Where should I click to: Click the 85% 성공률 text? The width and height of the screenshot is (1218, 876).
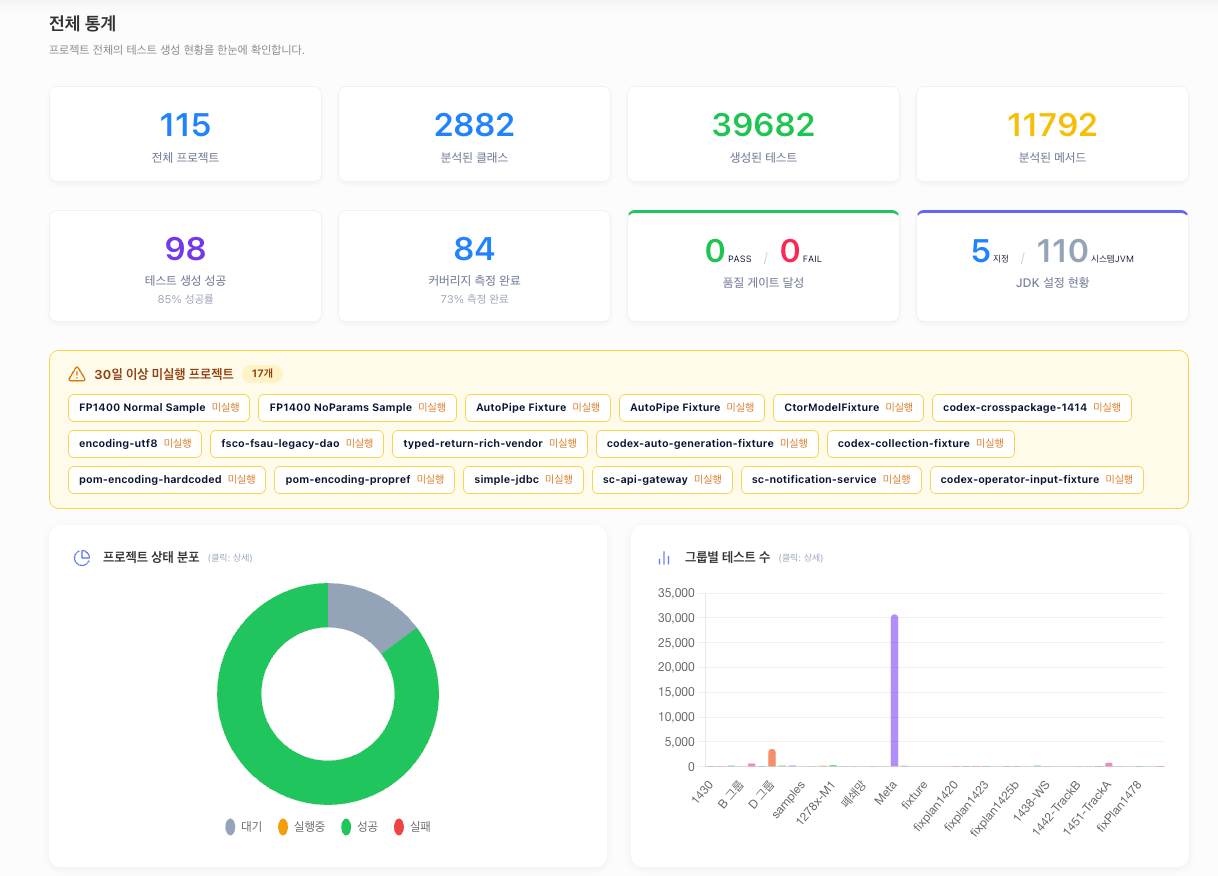(185, 299)
